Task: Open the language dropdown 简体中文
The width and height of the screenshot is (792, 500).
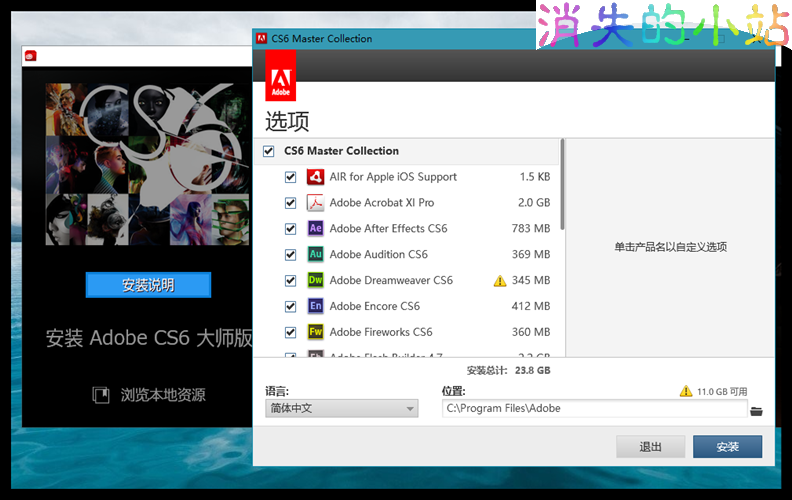Action: (x=341, y=408)
